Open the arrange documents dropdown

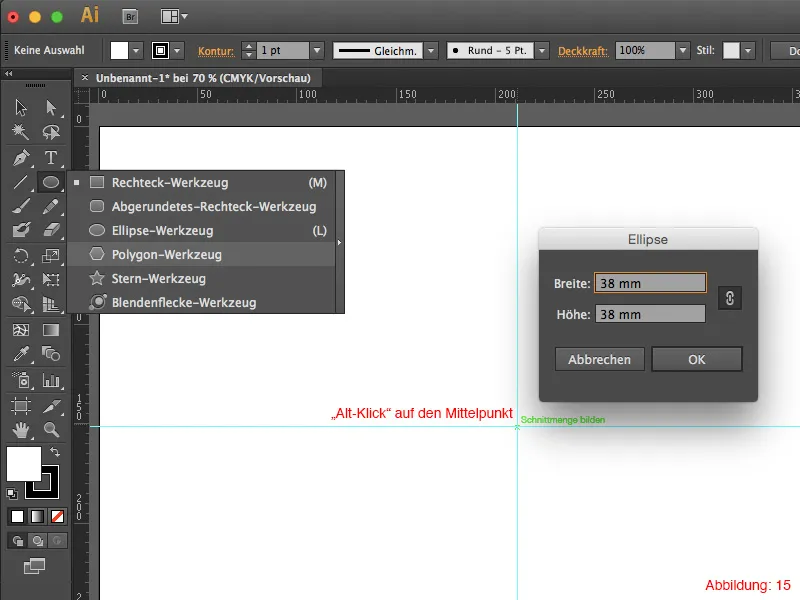click(x=174, y=16)
